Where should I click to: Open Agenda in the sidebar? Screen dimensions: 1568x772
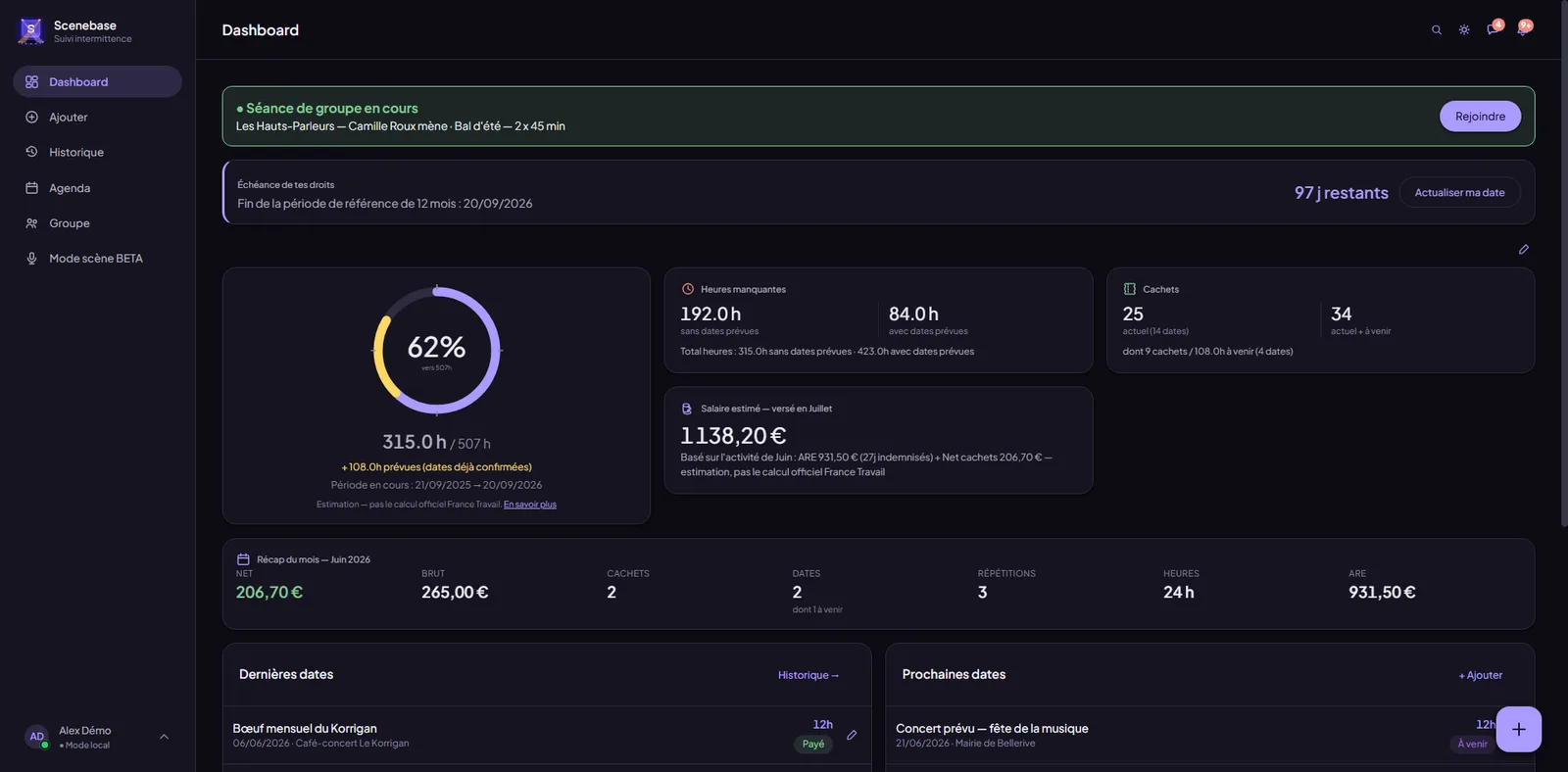(x=97, y=188)
